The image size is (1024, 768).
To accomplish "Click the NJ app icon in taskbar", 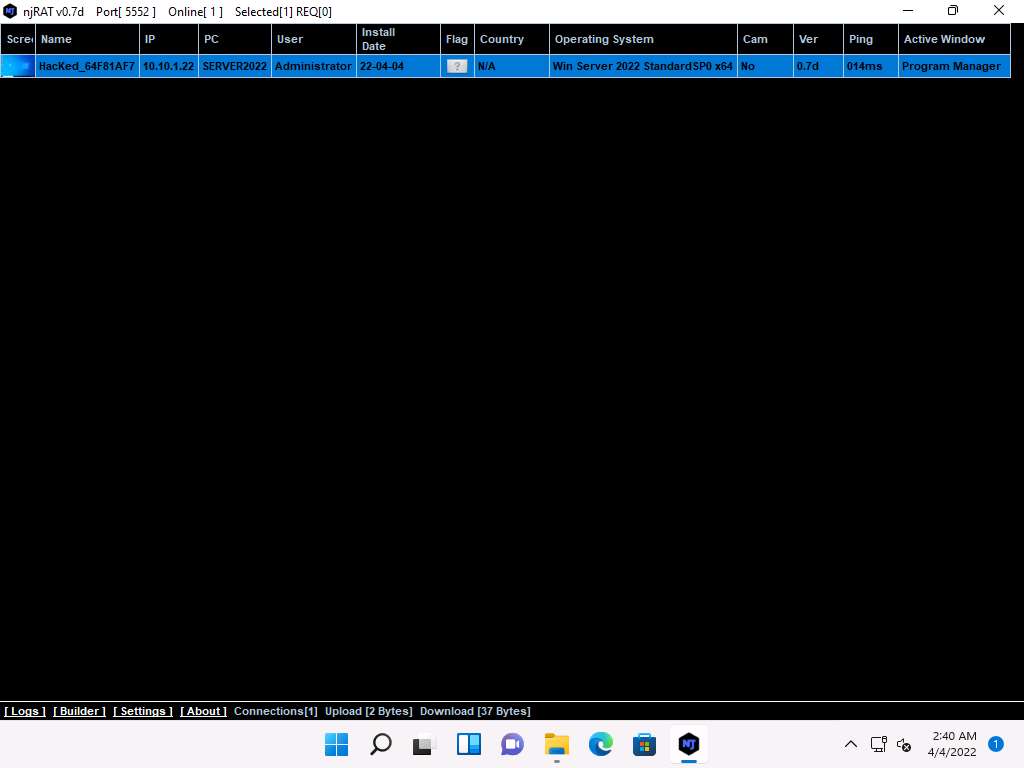I will click(688, 744).
